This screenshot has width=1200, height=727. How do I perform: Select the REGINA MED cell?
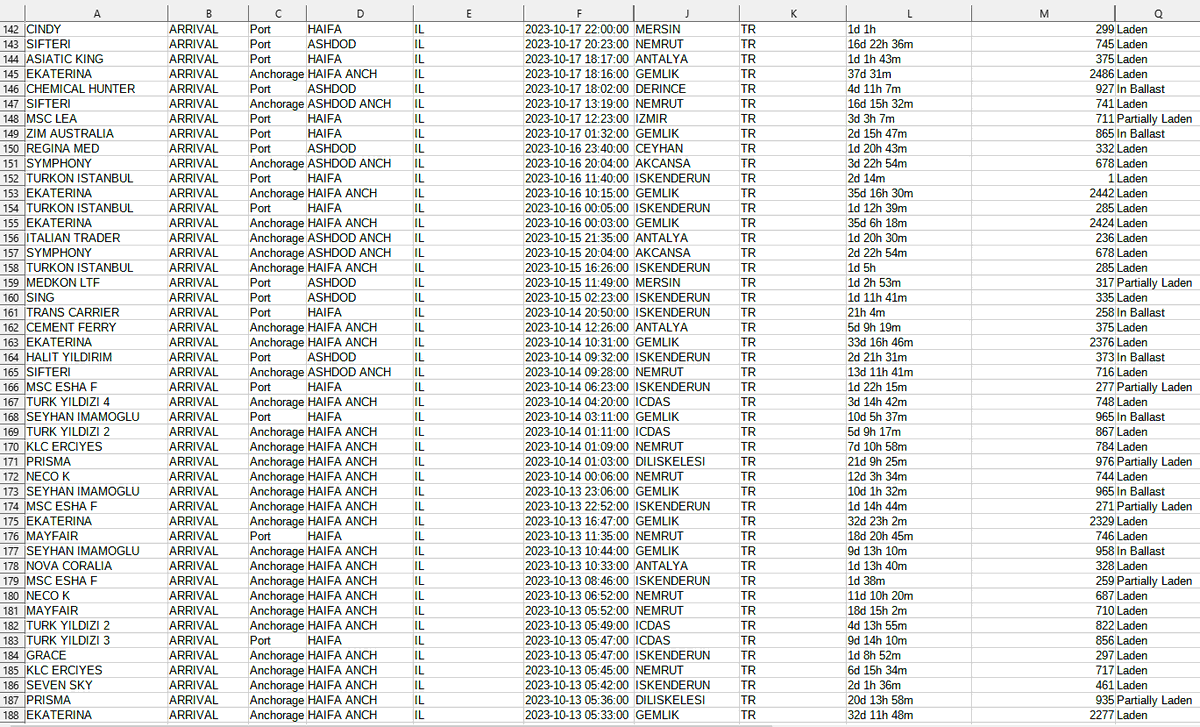(x=95, y=148)
